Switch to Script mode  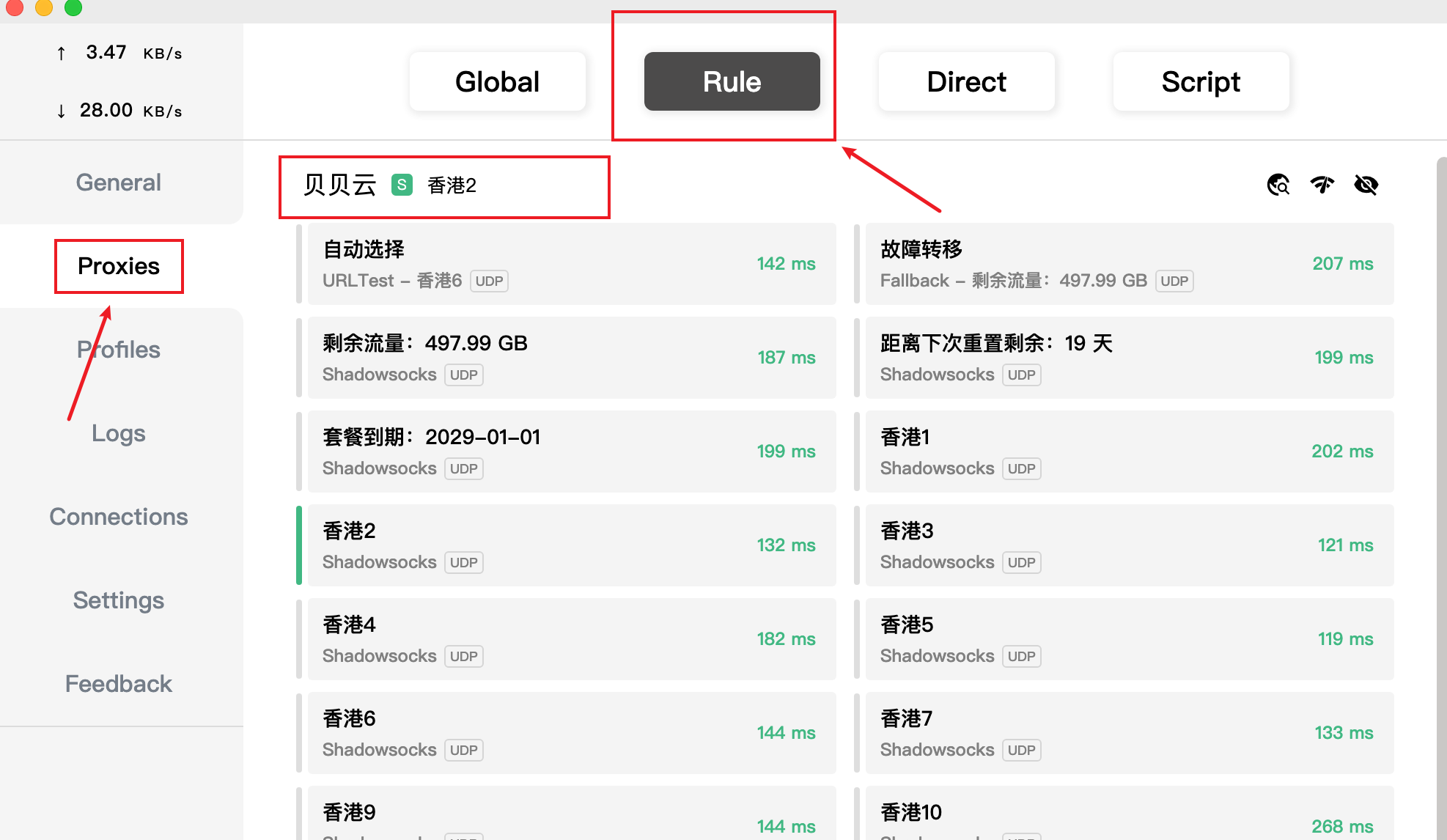[x=1200, y=81]
